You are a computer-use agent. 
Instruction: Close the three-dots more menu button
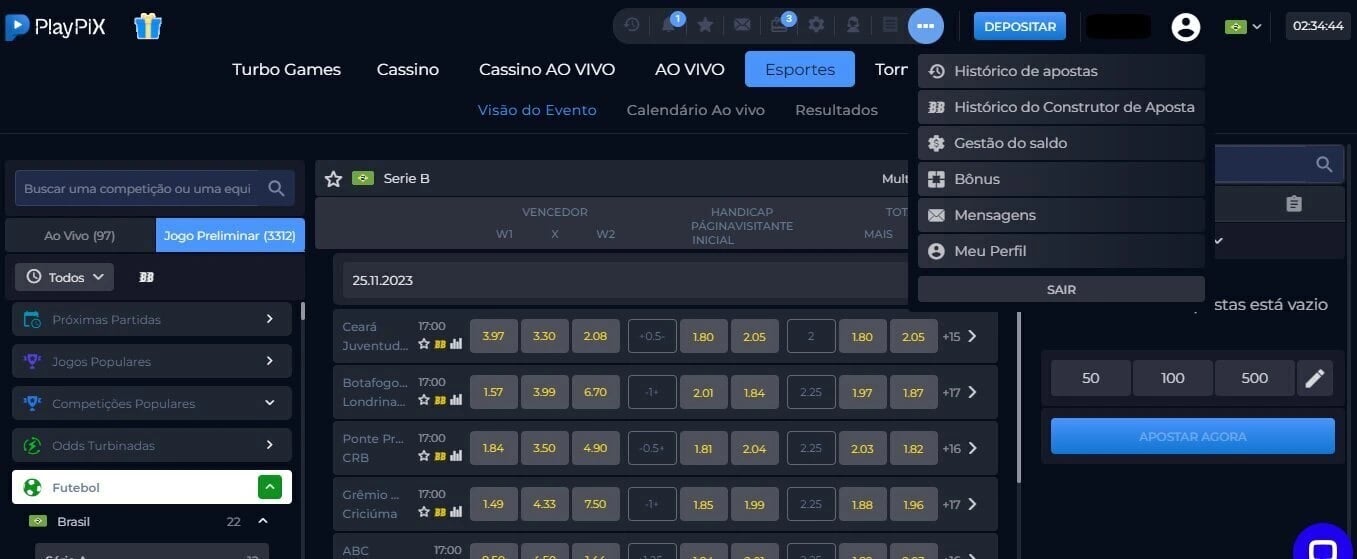[x=926, y=26]
